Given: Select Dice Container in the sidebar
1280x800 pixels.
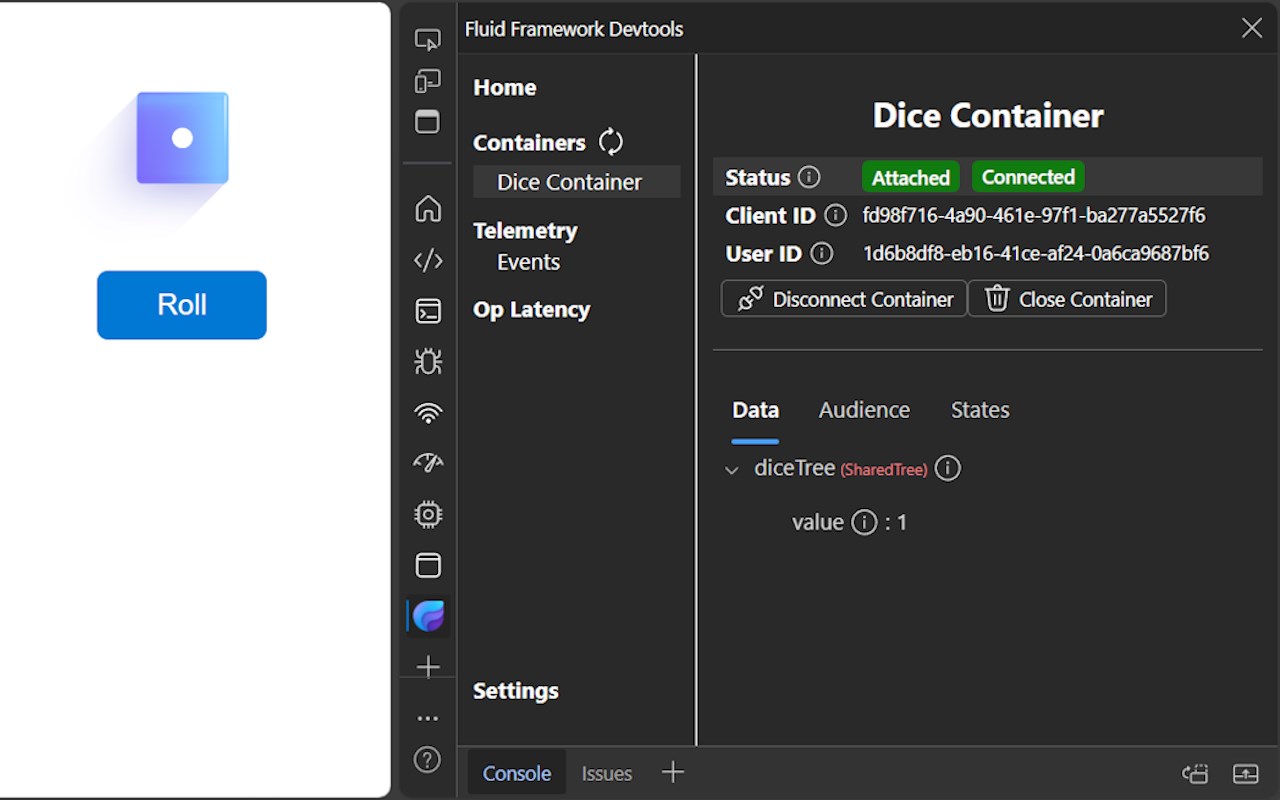Looking at the screenshot, I should 569,182.
